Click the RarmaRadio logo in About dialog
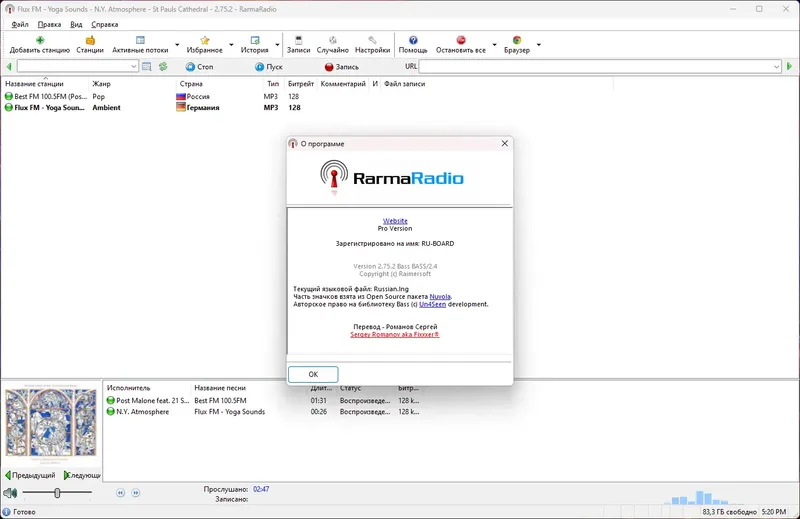The width and height of the screenshot is (800, 519). (x=391, y=177)
